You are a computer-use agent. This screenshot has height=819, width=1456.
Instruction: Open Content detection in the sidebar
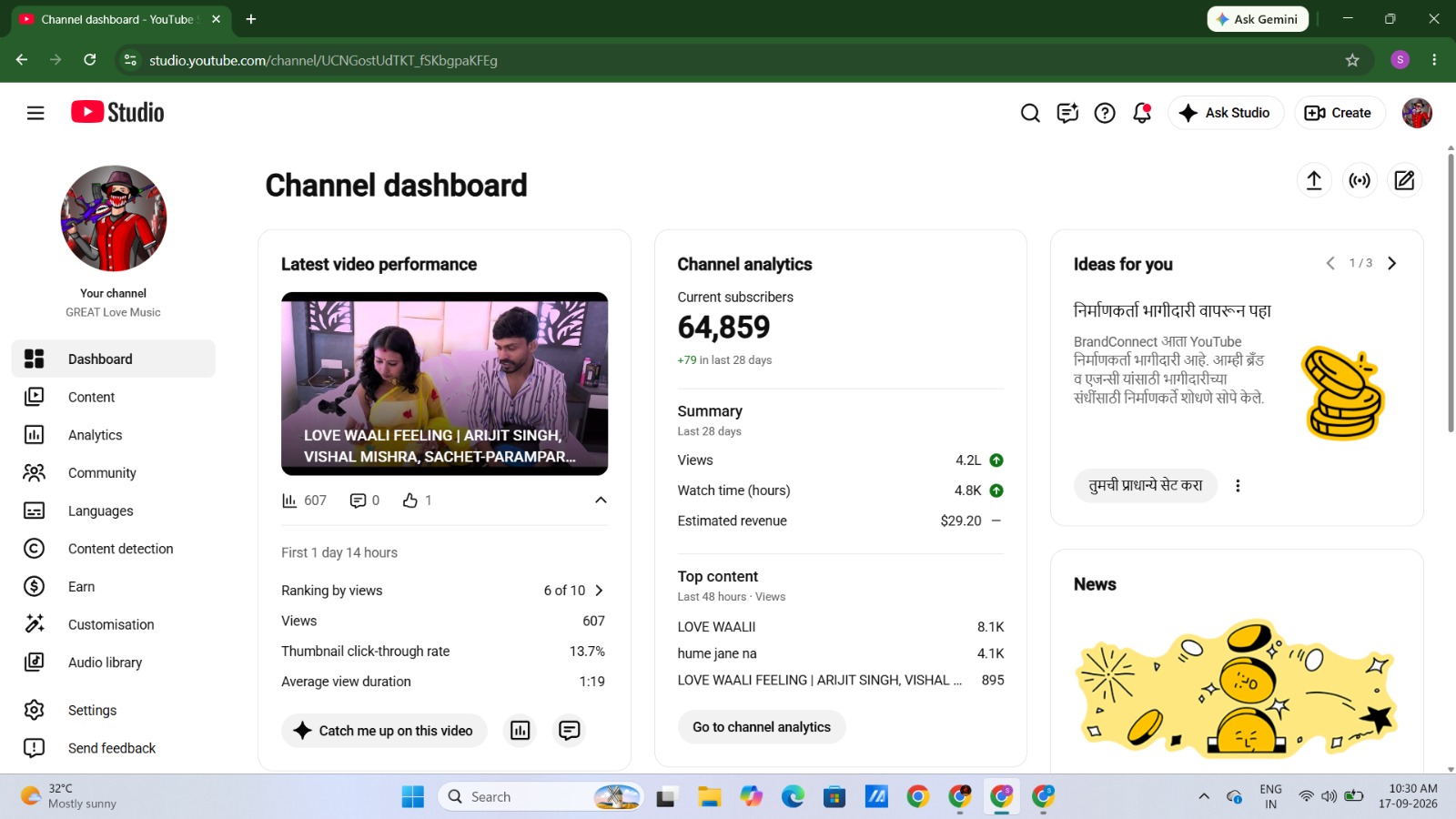tap(114, 549)
